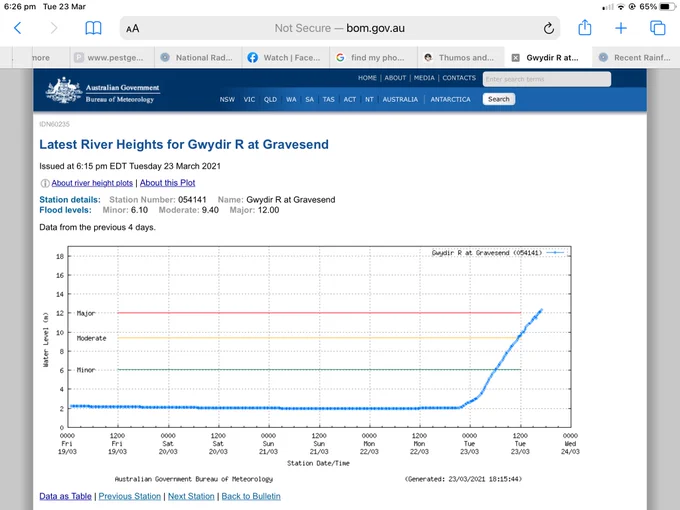Open About river height plots link
680x510 pixels.
[92, 183]
